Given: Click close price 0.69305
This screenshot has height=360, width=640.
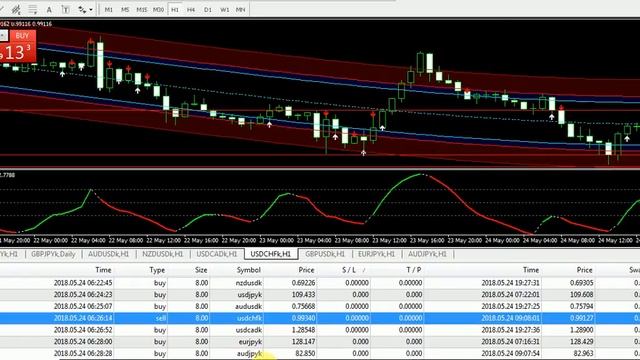Looking at the screenshot, I should click(x=582, y=282).
